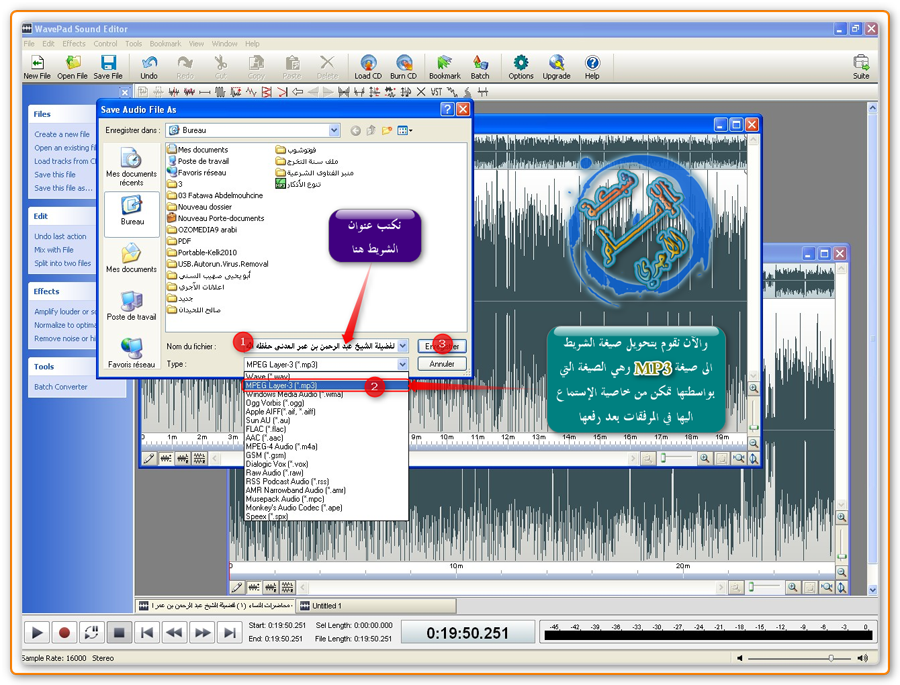Click the Open File toolbar icon
Screen dimensions: 900x685
pos(72,66)
